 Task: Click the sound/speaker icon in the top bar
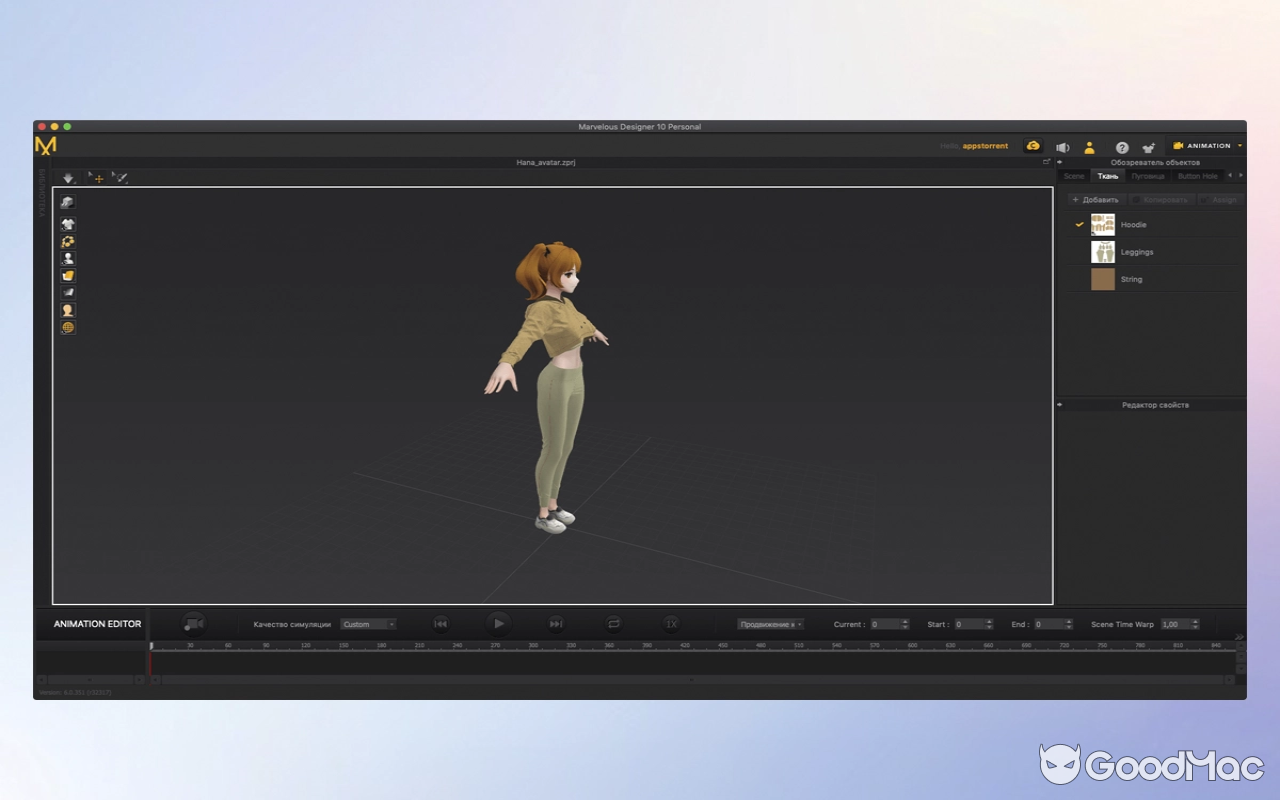[1062, 146]
